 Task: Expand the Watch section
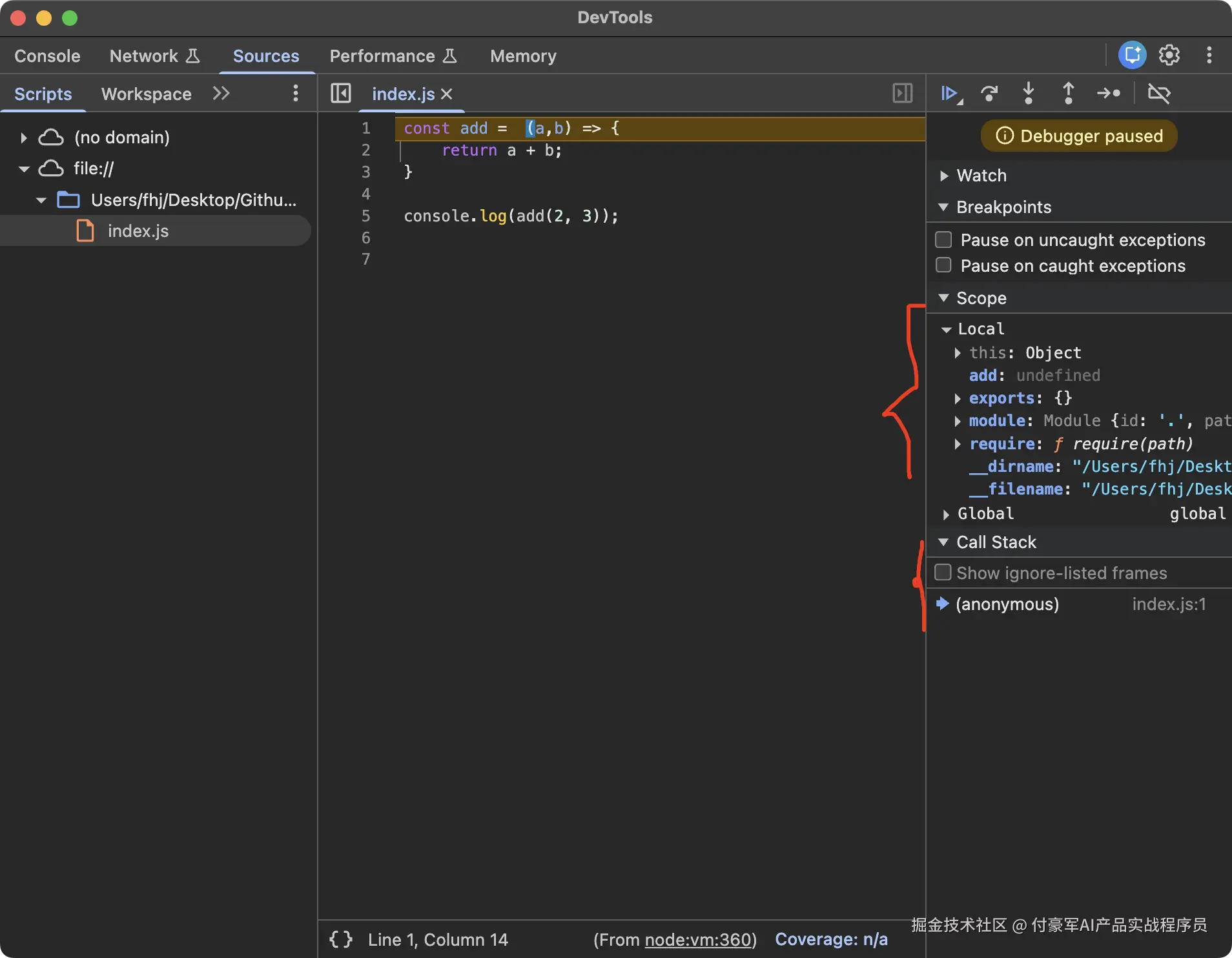[x=944, y=176]
